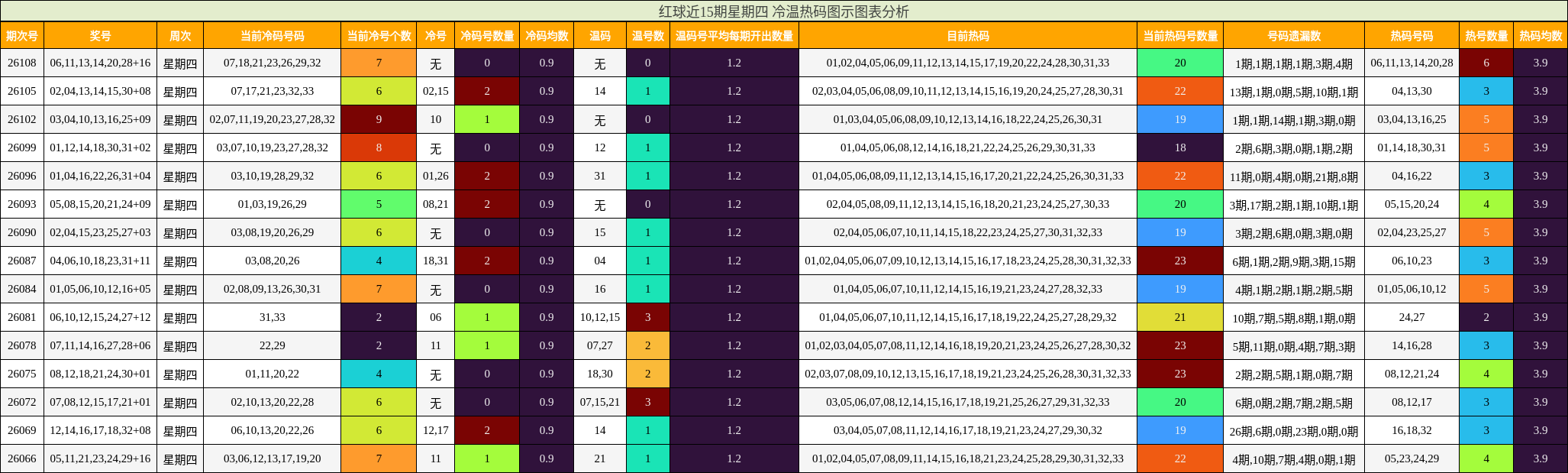The image size is (1568, 473).
Task: Click the 热号数量 column header
Action: tap(1486, 36)
